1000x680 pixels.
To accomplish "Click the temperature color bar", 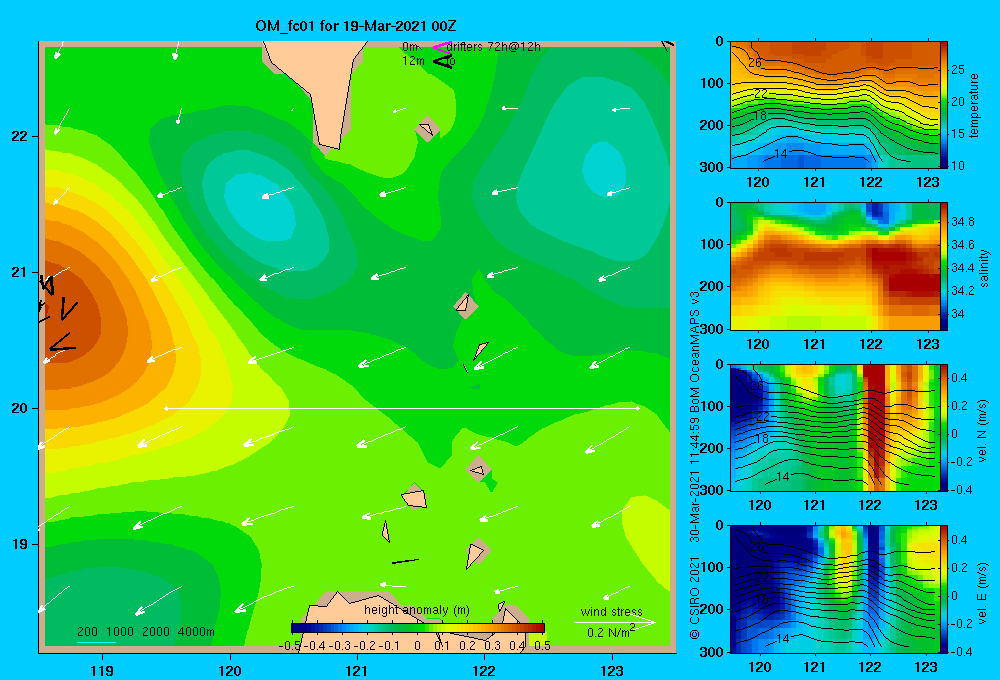I will click(944, 105).
